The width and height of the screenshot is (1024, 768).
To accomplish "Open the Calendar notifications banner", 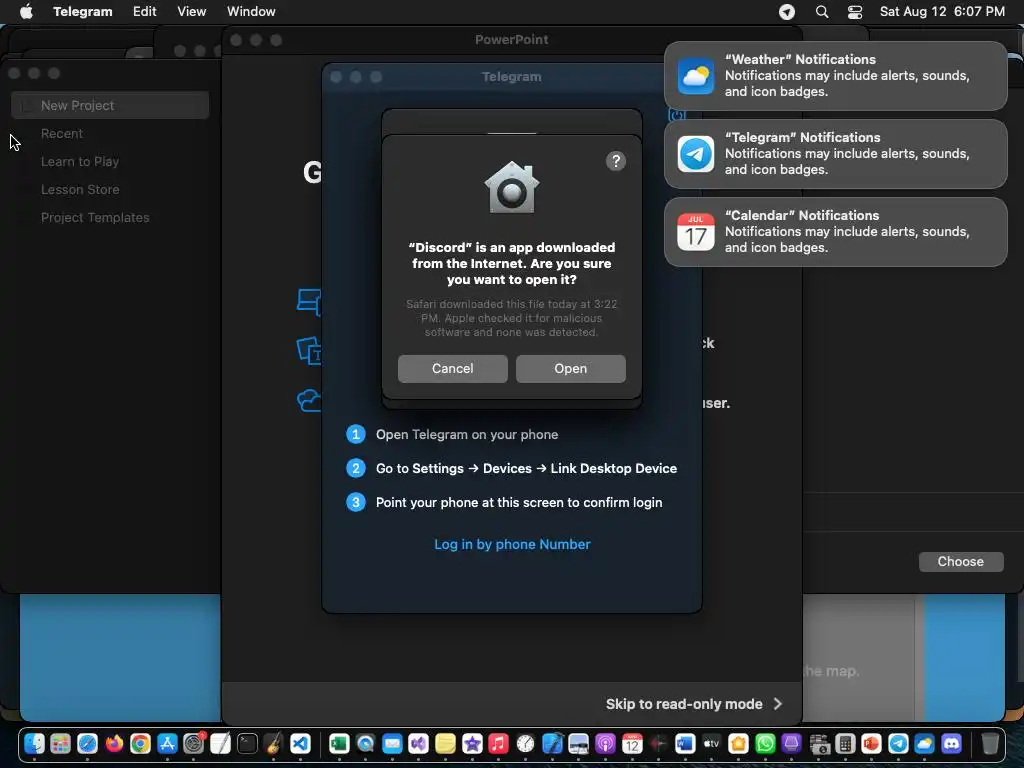I will point(835,232).
